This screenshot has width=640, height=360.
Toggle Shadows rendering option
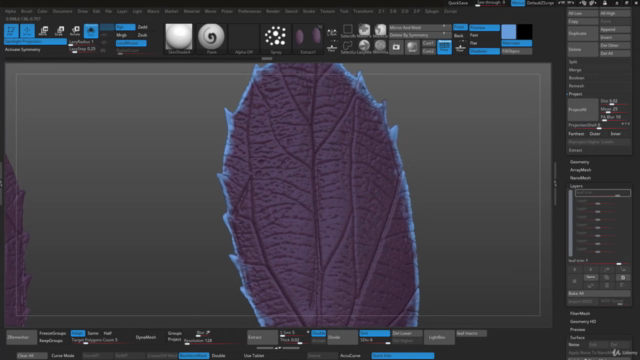[x=484, y=51]
